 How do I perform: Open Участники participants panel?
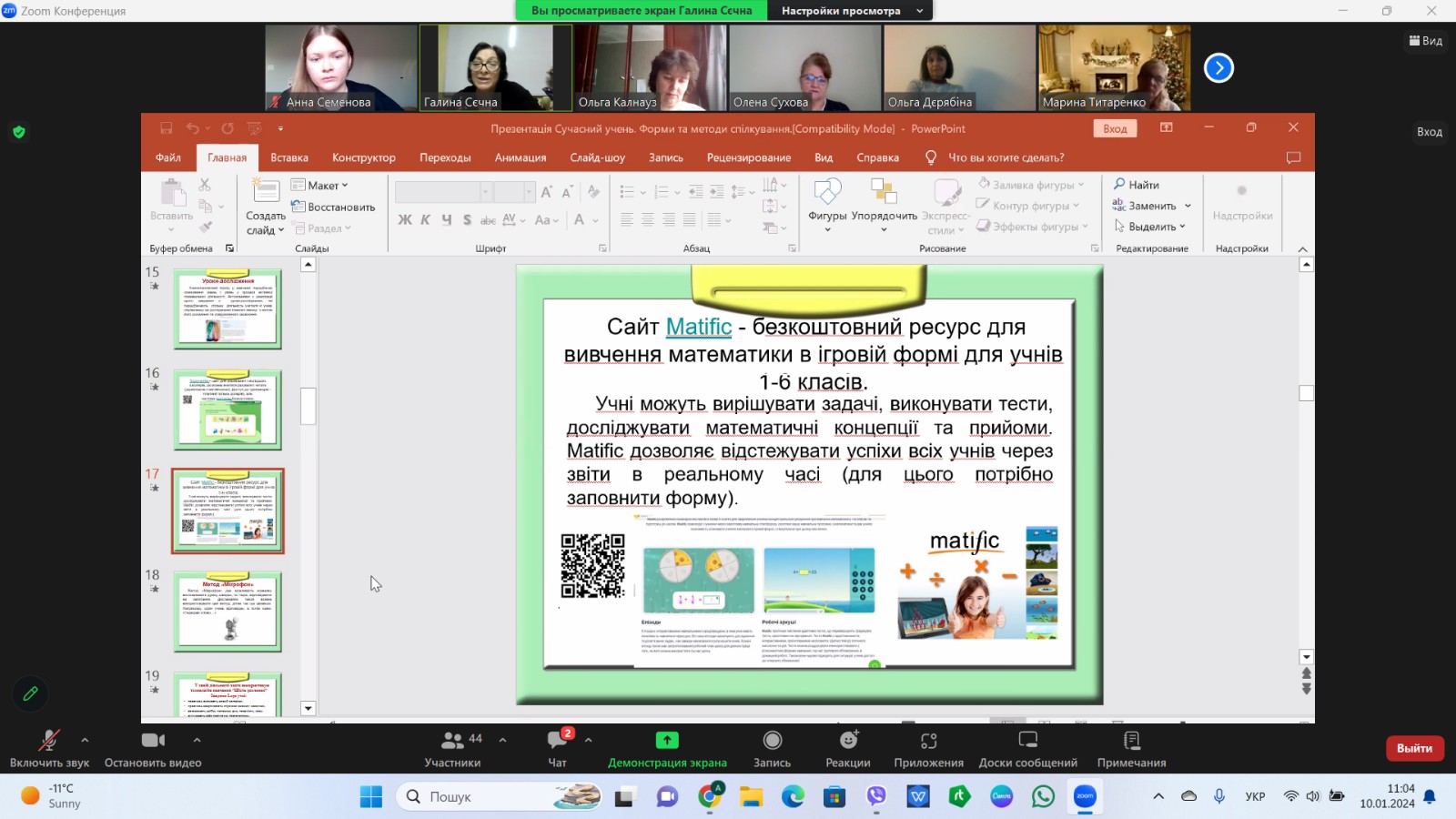pos(452,748)
